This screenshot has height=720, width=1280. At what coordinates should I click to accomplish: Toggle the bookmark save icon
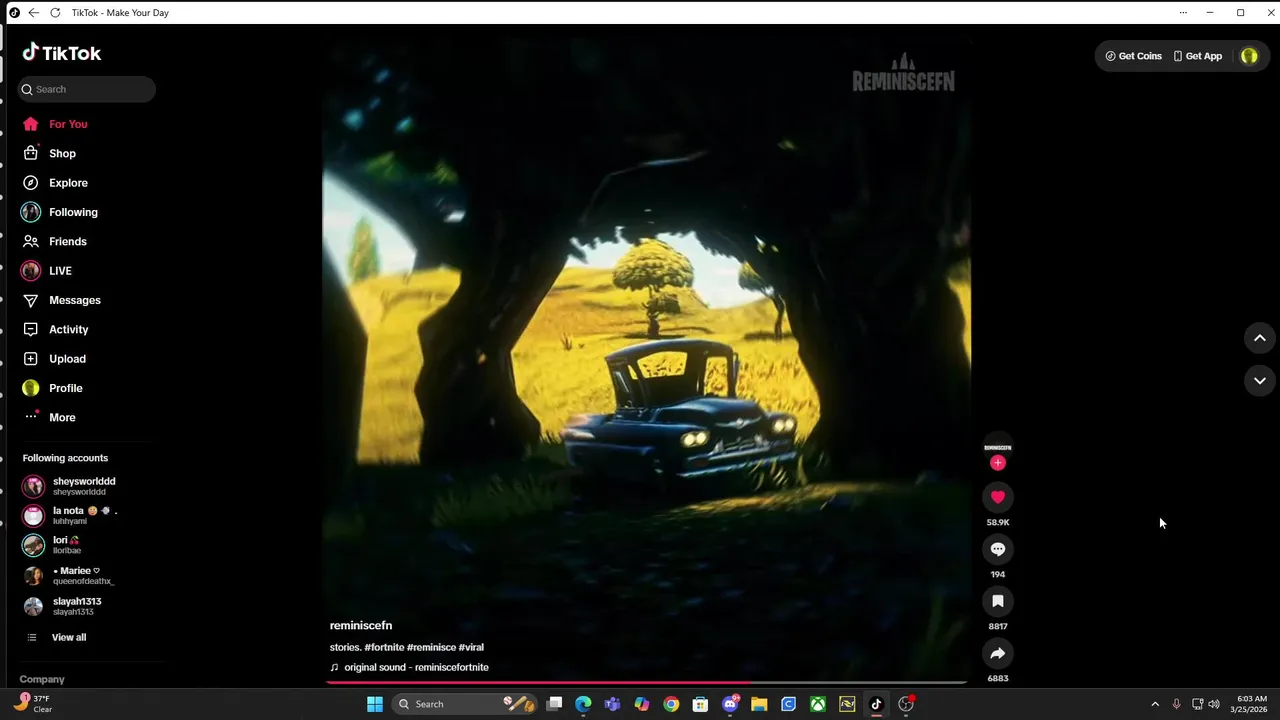pos(997,601)
